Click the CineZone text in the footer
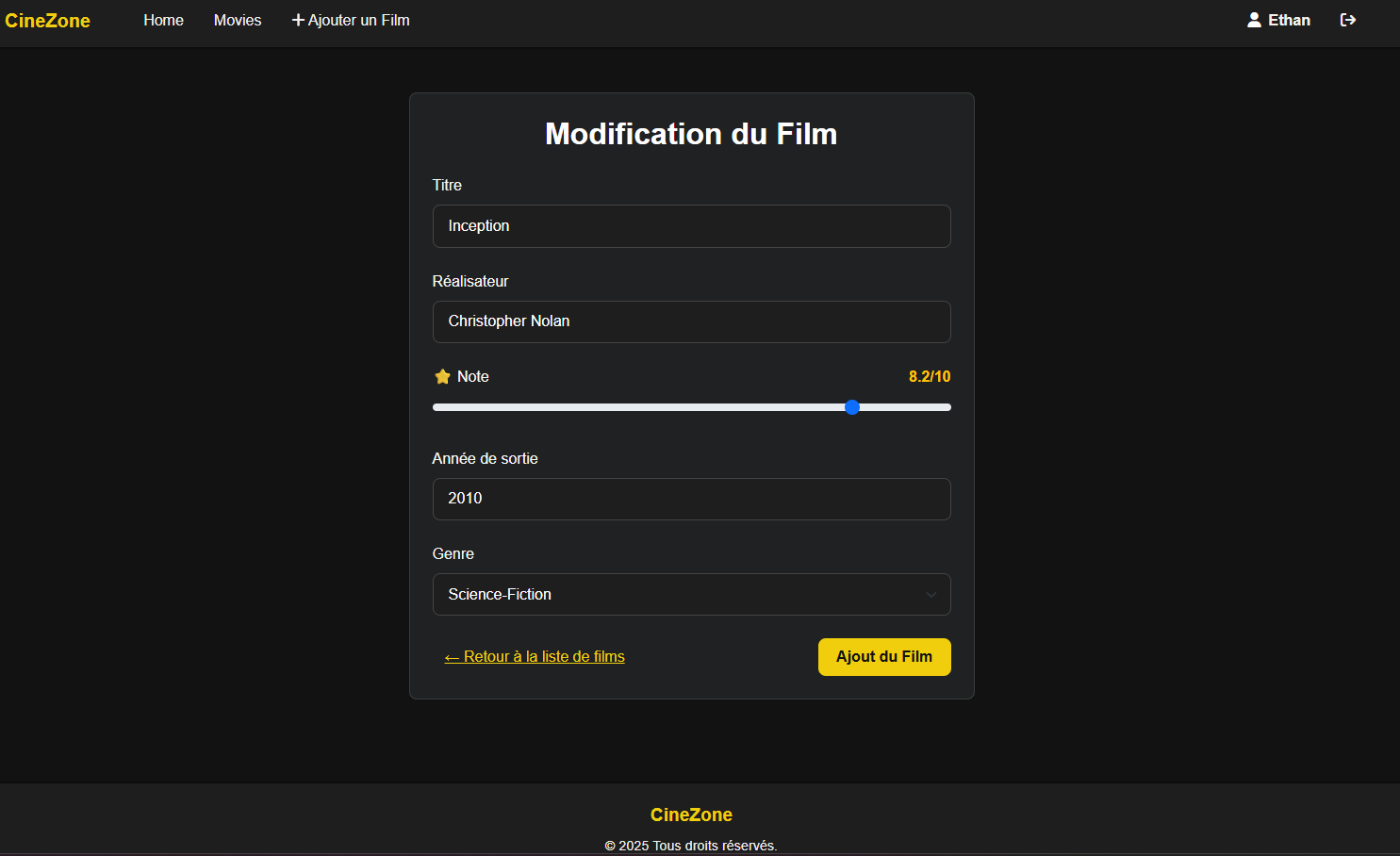Image resolution: width=1400 pixels, height=856 pixels. (x=691, y=815)
